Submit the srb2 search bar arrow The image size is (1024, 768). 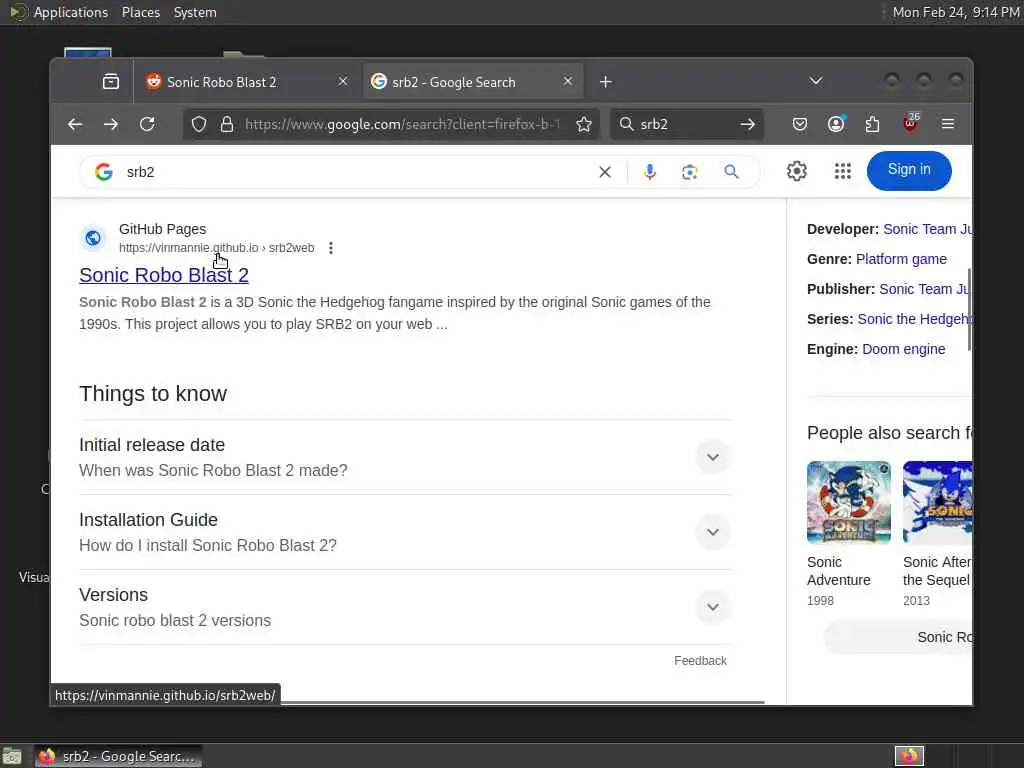coord(748,124)
